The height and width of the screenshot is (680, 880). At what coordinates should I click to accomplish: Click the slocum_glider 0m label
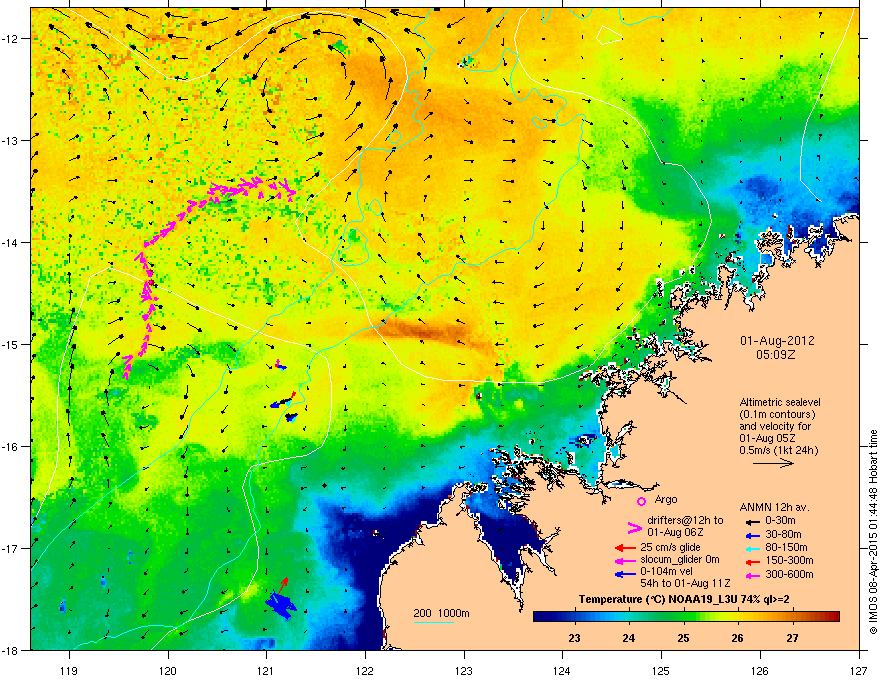(x=680, y=560)
